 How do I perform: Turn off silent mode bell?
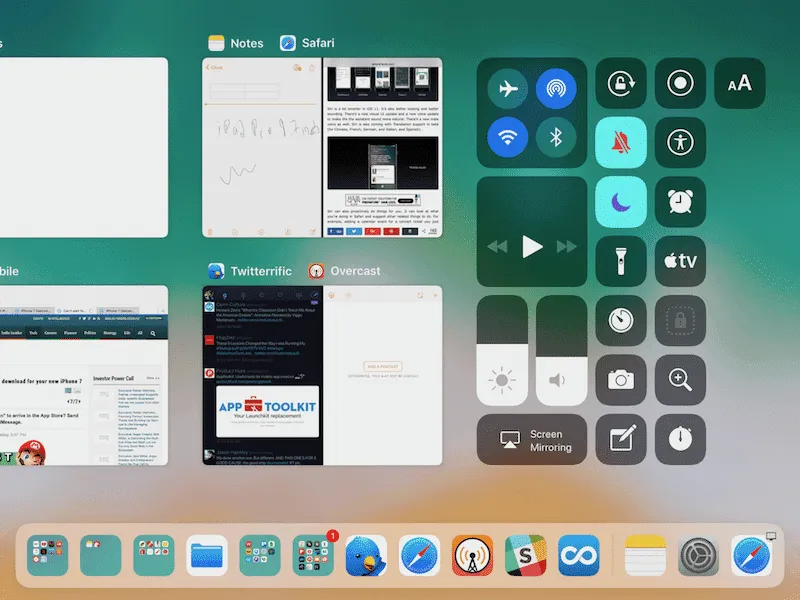(621, 143)
